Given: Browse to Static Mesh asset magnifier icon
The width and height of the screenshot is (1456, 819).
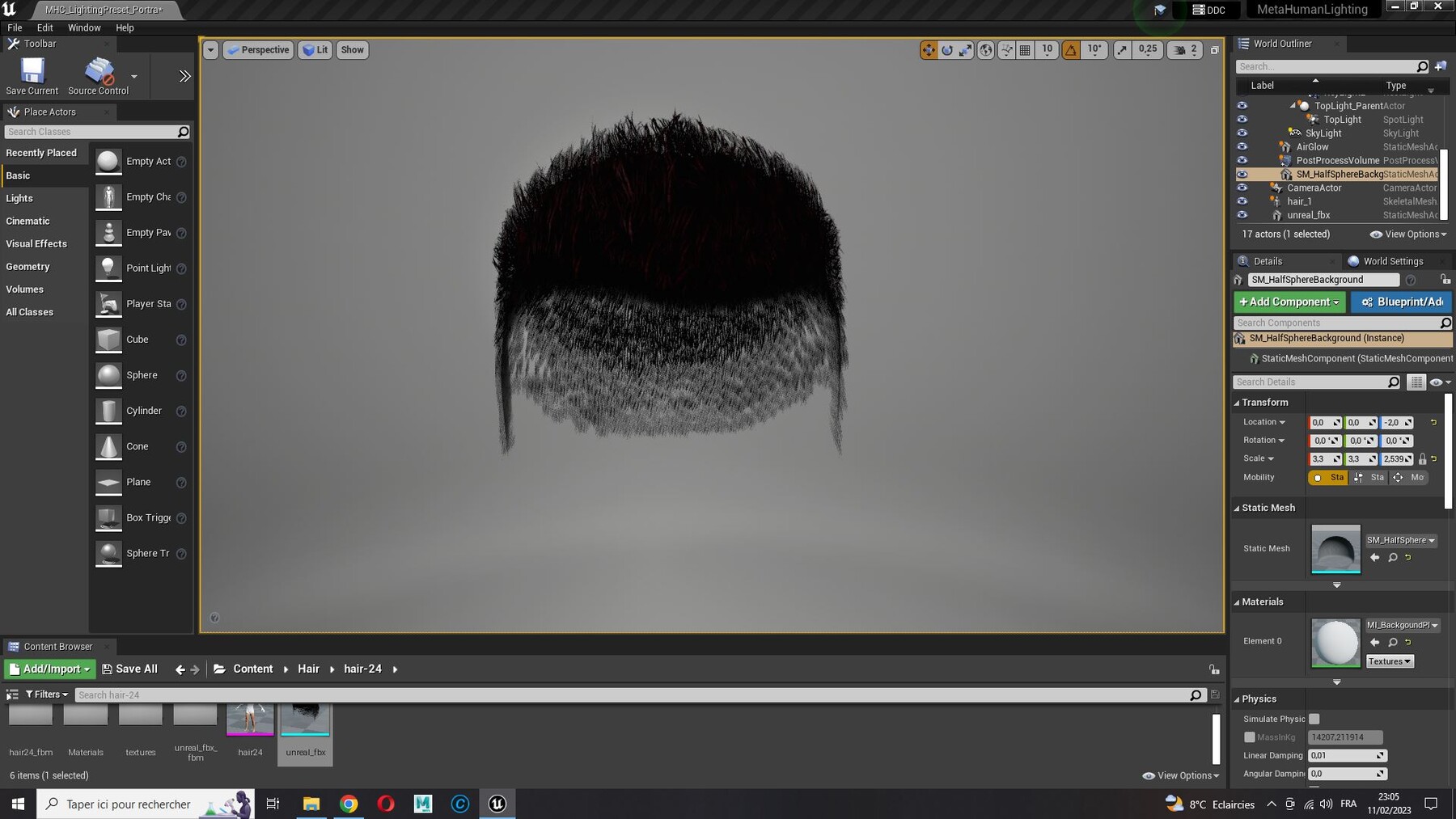Looking at the screenshot, I should pyautogui.click(x=1392, y=558).
